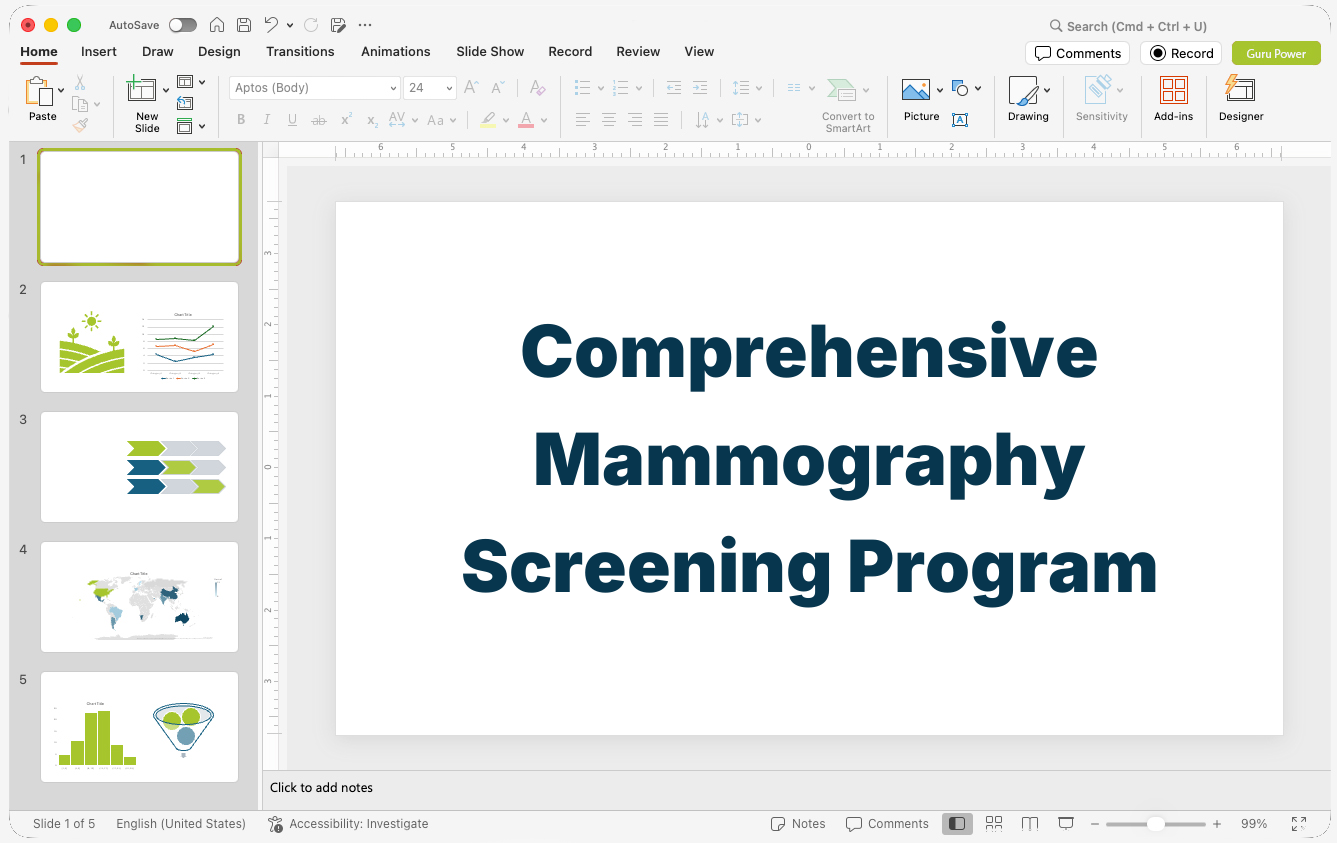This screenshot has height=843, width=1337.
Task: Toggle Align Left paragraph button
Action: point(583,120)
